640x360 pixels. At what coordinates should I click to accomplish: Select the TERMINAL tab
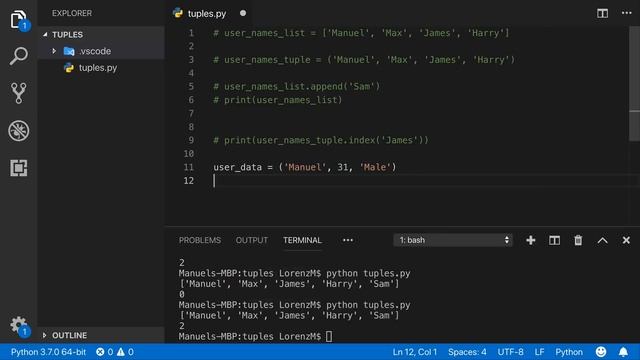[302, 240]
